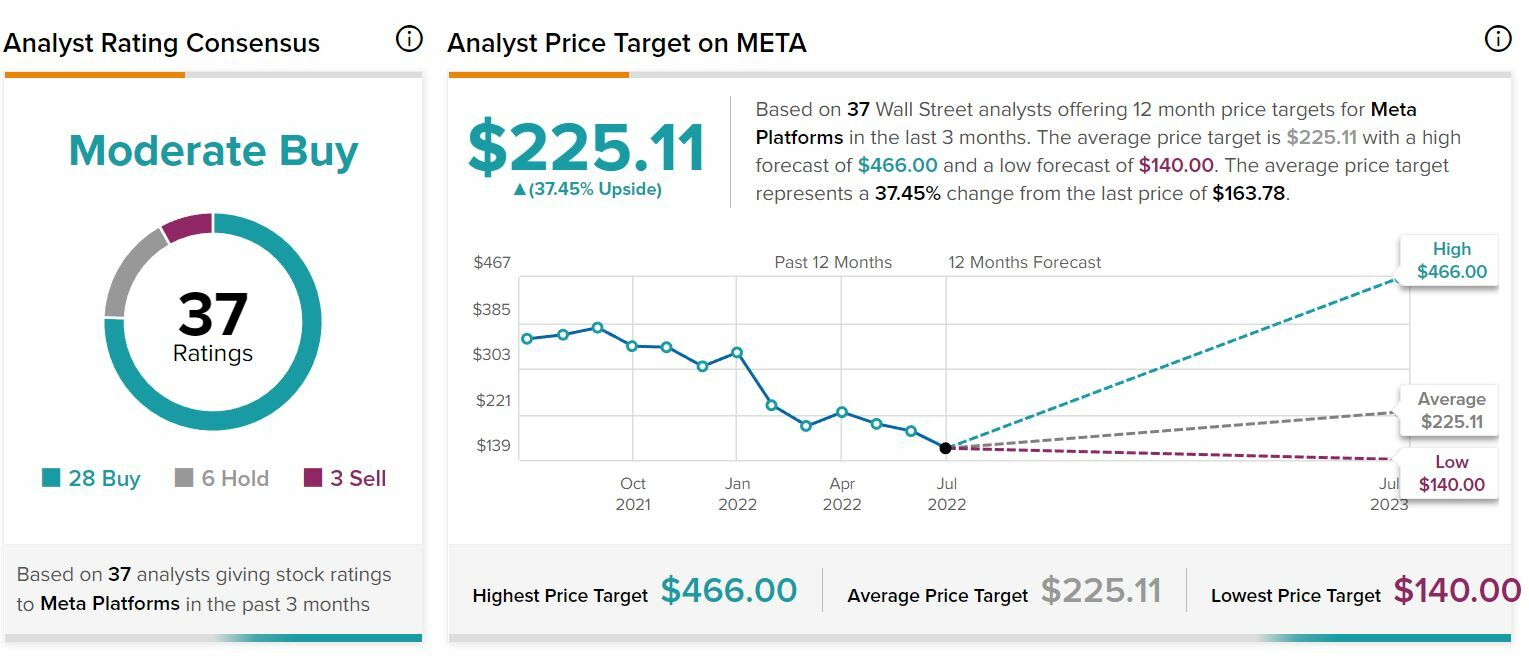Click the Lowest Price Target $140.00 value
Screen dimensions: 1529x668
(x=1457, y=591)
